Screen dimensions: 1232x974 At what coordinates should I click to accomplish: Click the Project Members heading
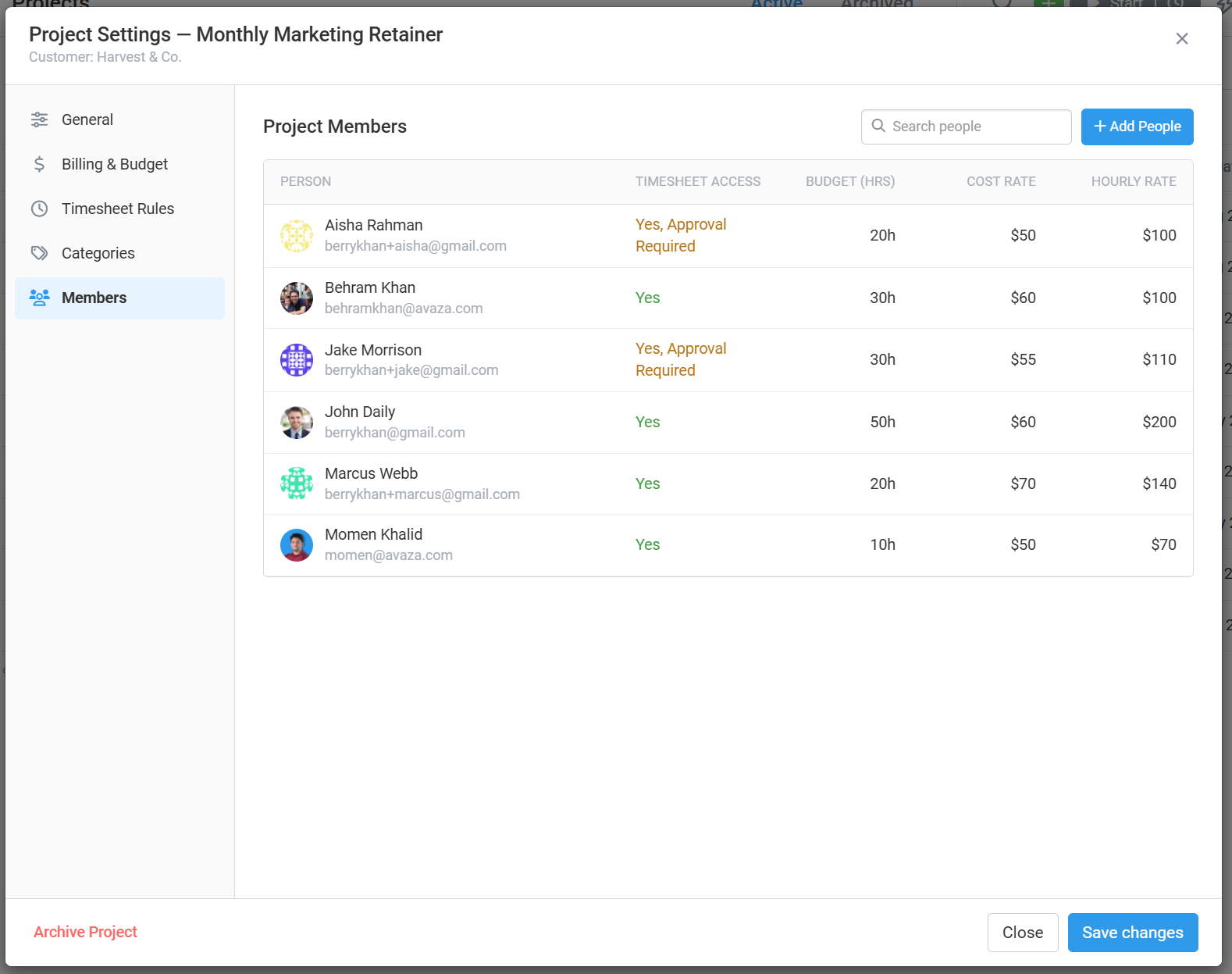pyautogui.click(x=335, y=127)
